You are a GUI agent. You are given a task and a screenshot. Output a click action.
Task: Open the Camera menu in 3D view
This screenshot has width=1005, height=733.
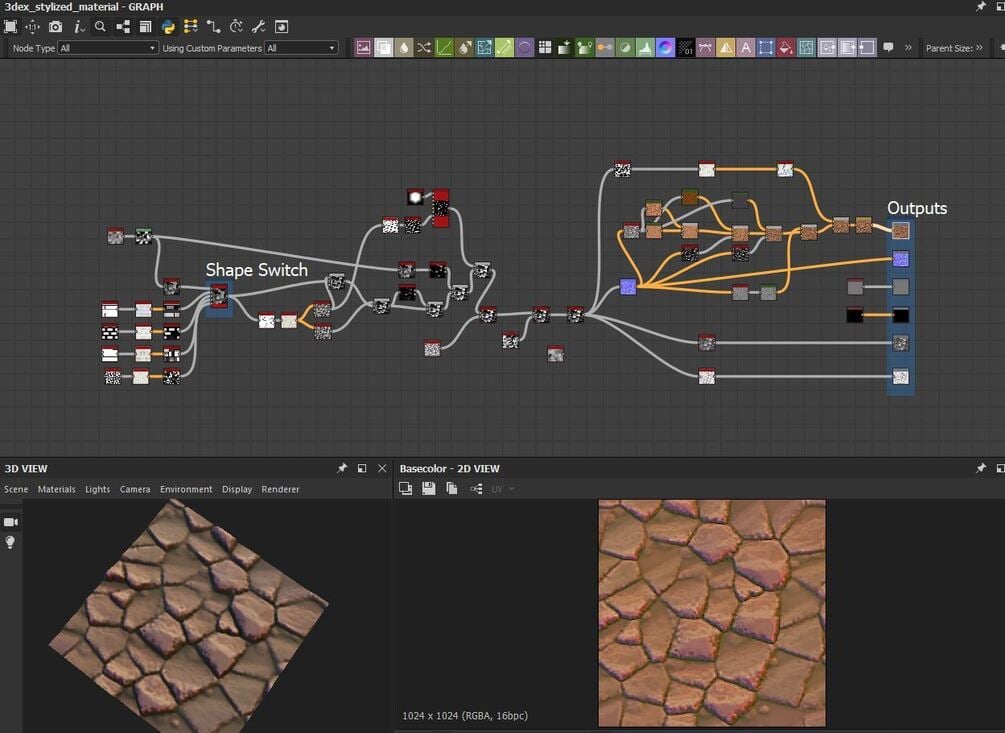135,489
